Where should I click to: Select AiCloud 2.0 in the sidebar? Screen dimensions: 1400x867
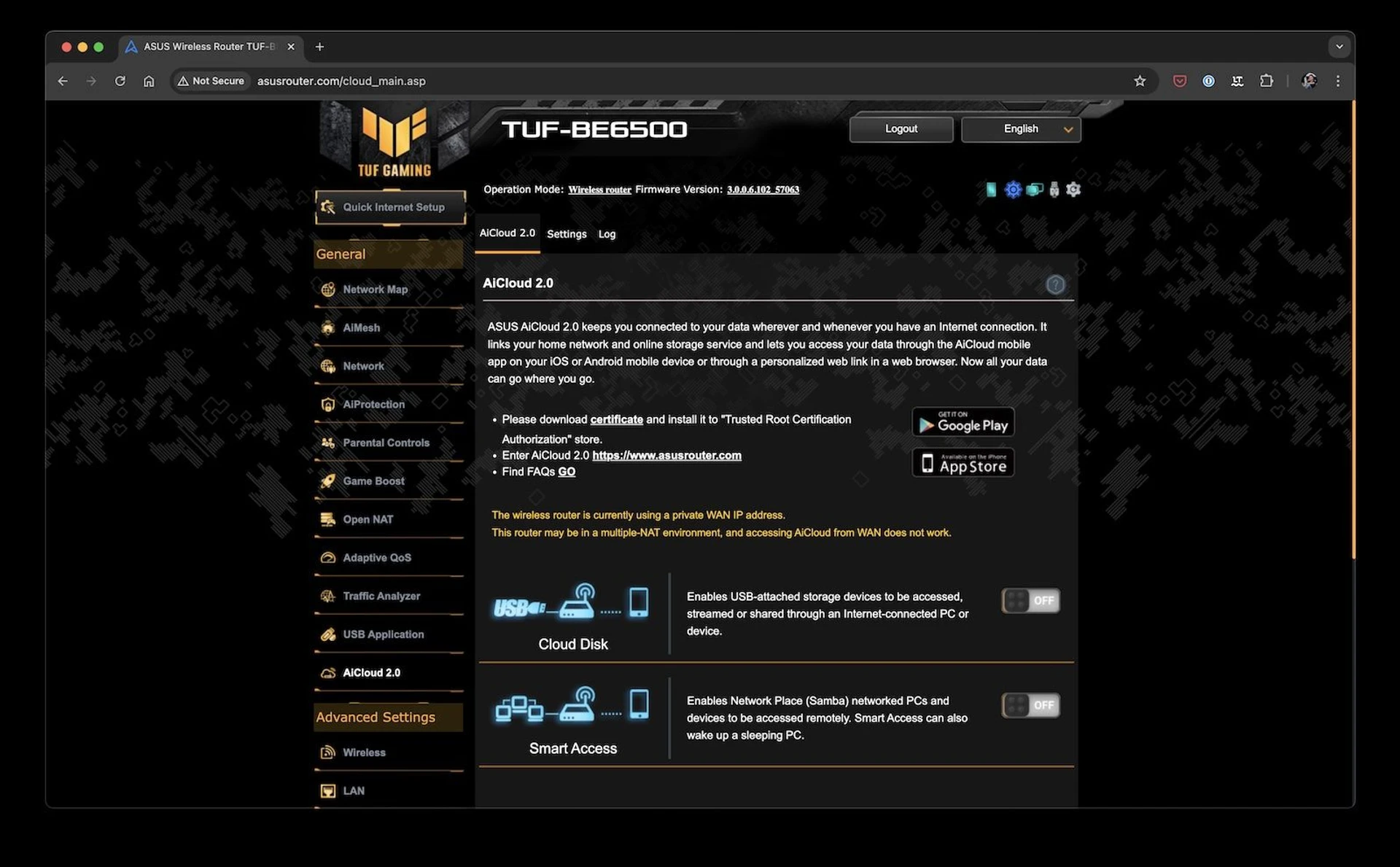click(x=389, y=673)
